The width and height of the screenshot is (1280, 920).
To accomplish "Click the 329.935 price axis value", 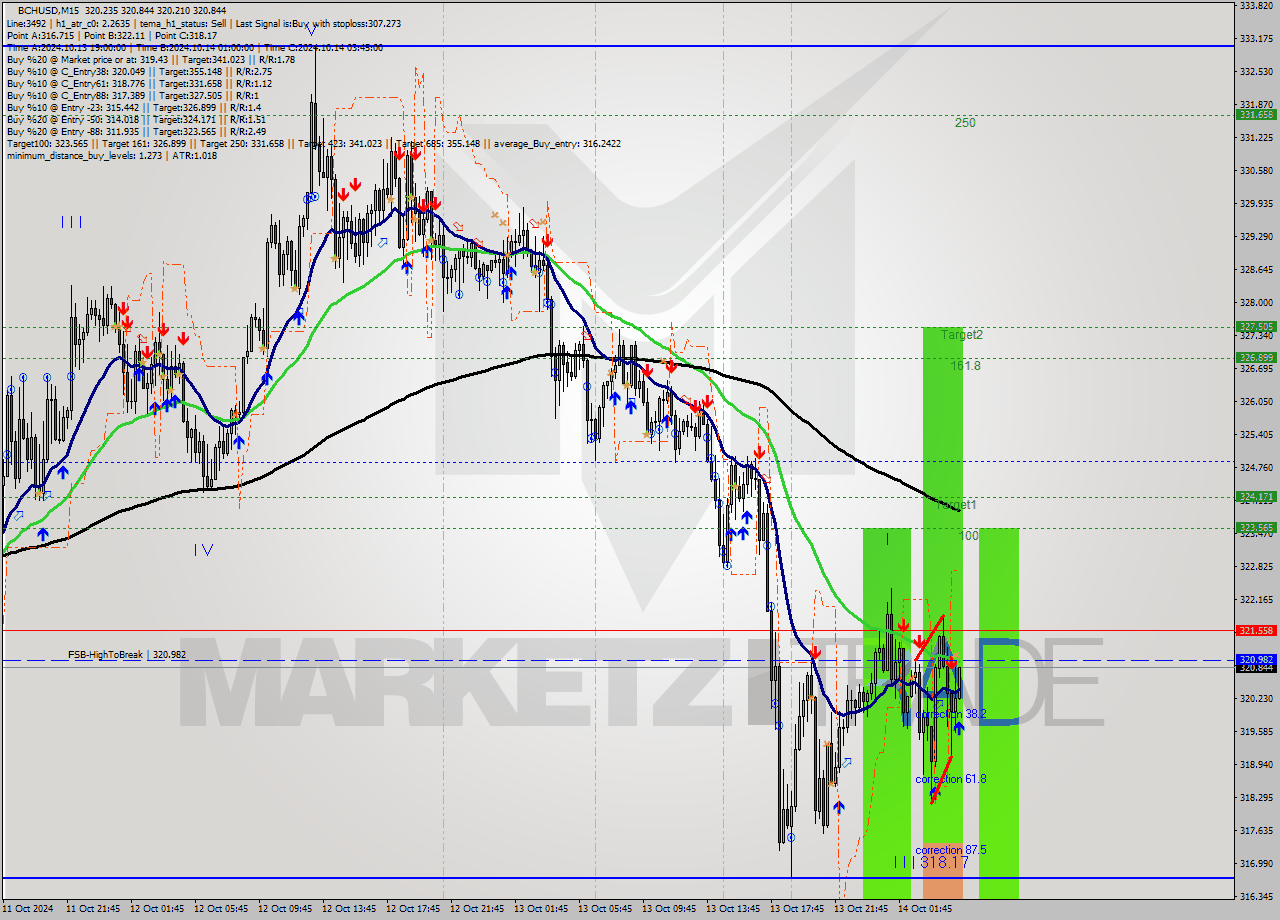I will coord(1256,204).
